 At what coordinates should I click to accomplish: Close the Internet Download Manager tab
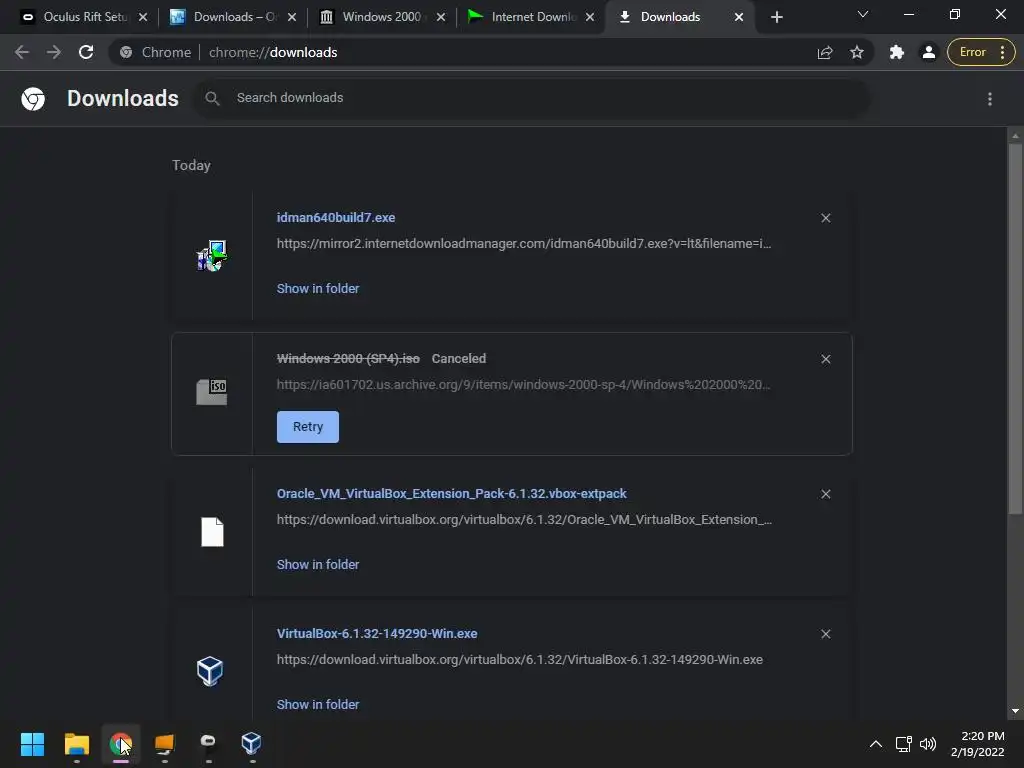coord(590,18)
